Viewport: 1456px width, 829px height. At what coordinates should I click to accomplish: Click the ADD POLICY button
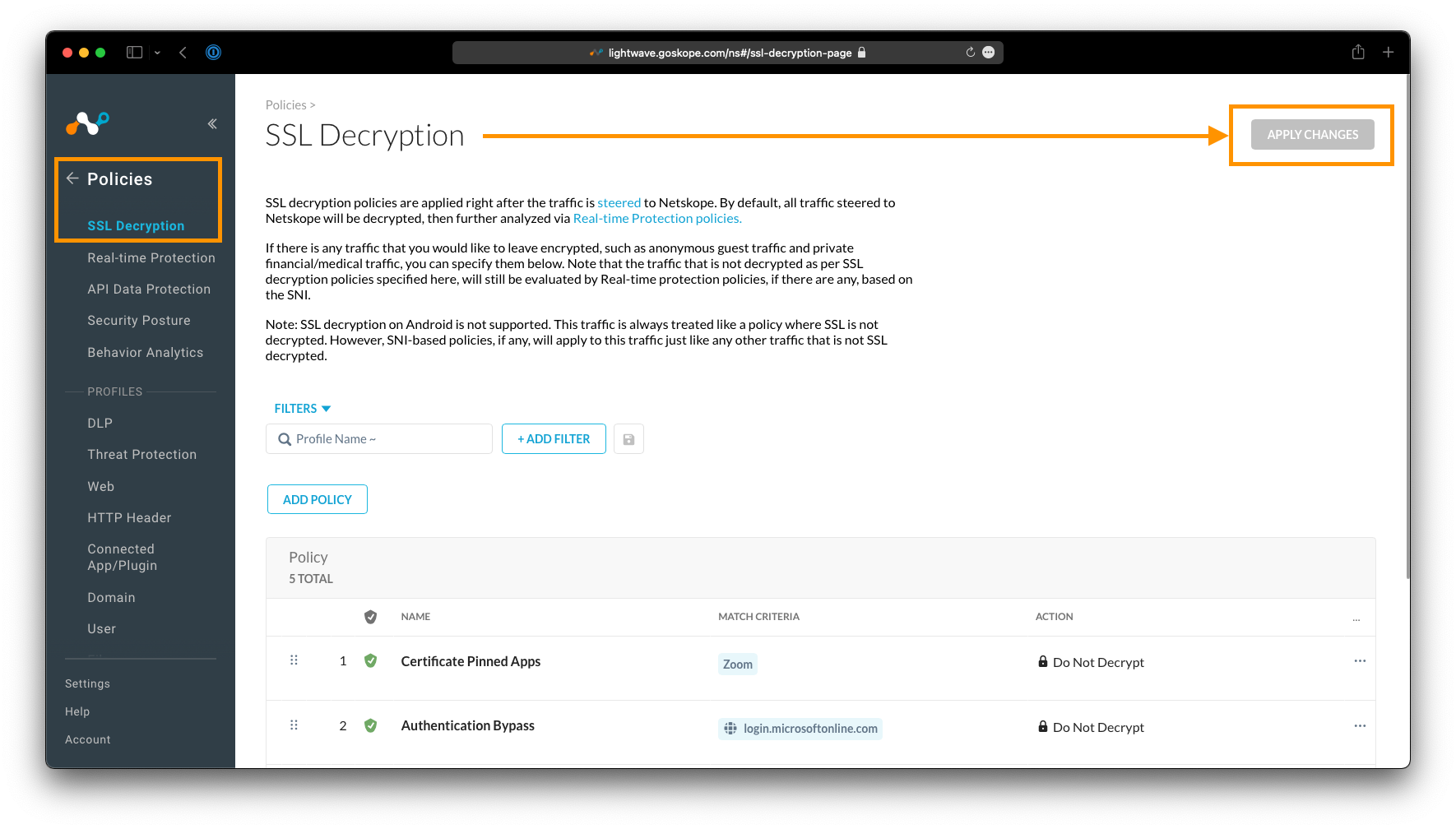coord(317,500)
